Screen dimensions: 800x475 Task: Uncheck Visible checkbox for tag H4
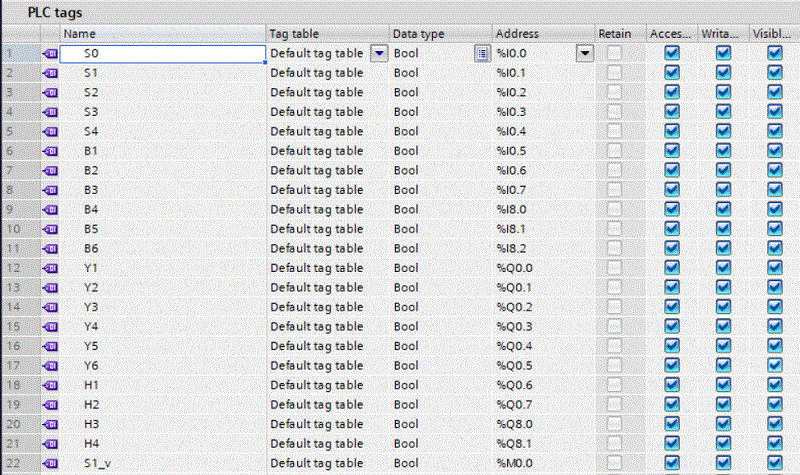click(774, 443)
